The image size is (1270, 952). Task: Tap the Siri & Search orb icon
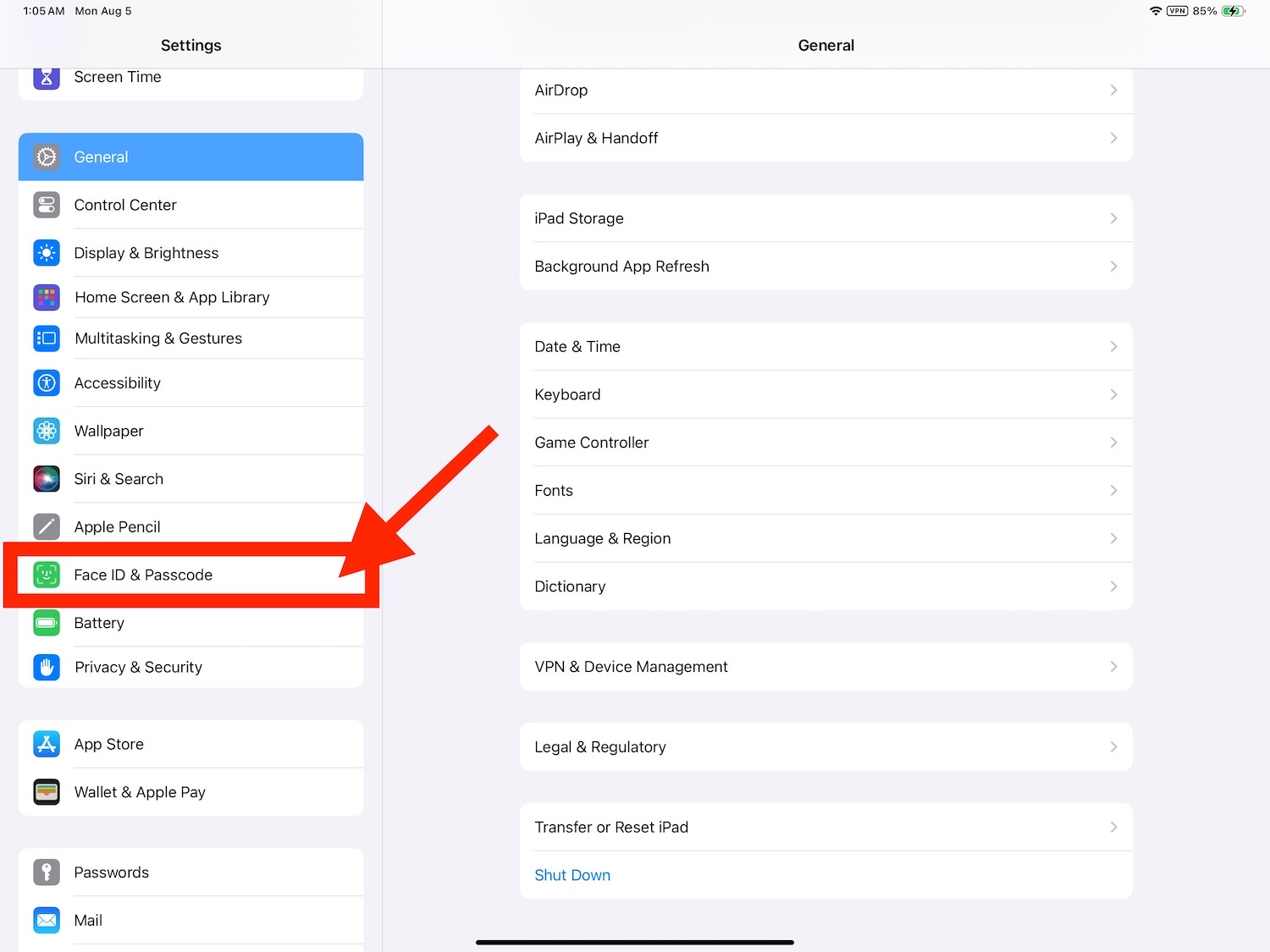coord(47,479)
